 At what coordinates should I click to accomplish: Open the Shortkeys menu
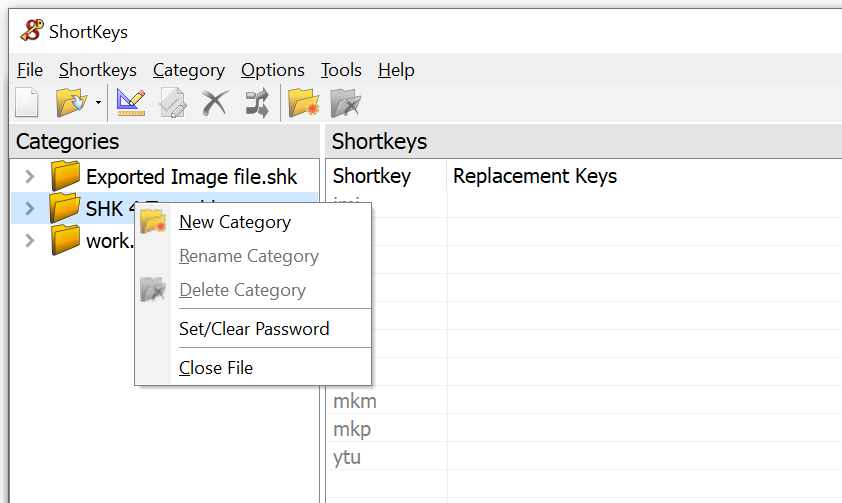[x=98, y=70]
